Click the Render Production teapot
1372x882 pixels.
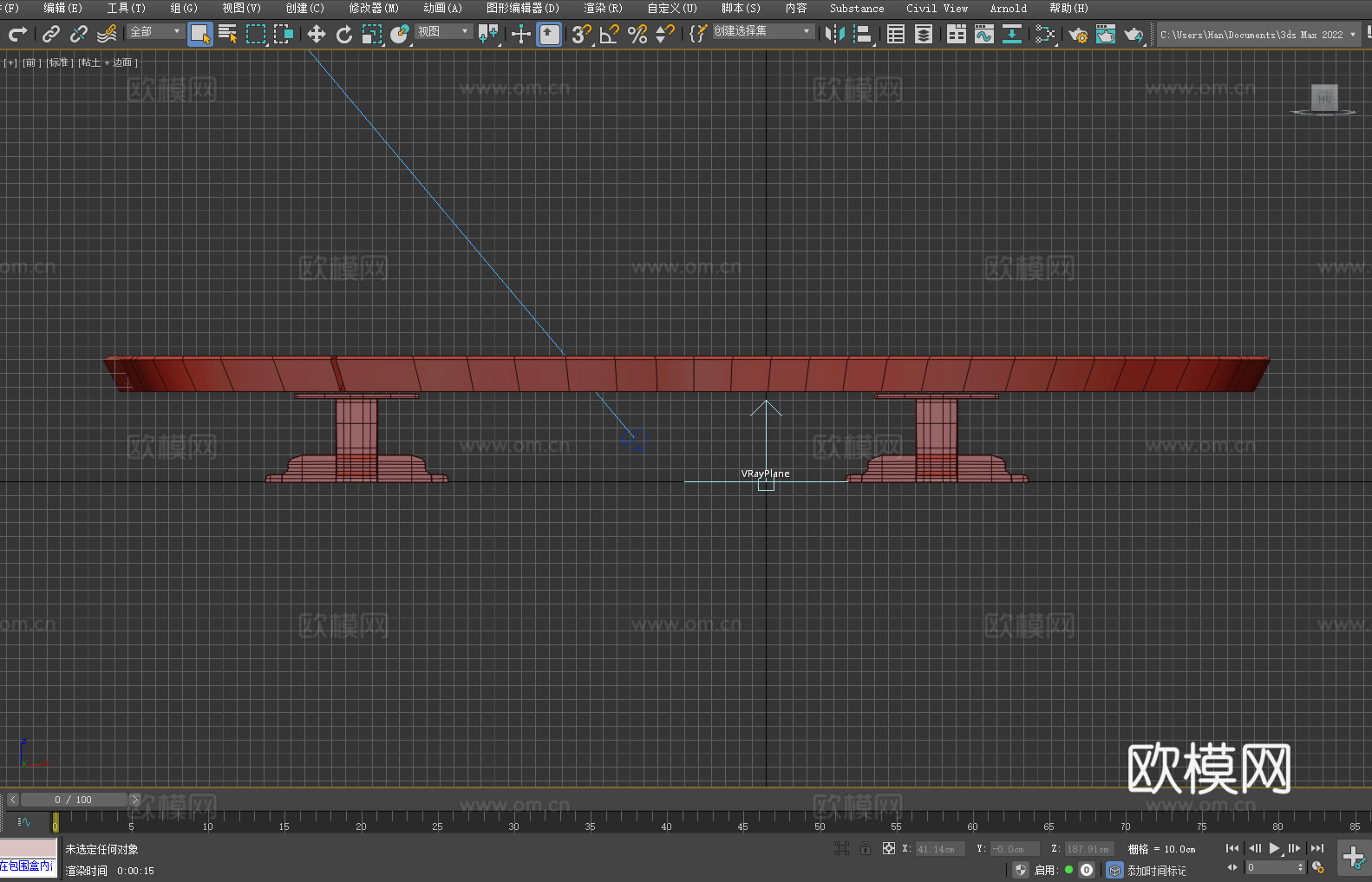coord(1134,34)
